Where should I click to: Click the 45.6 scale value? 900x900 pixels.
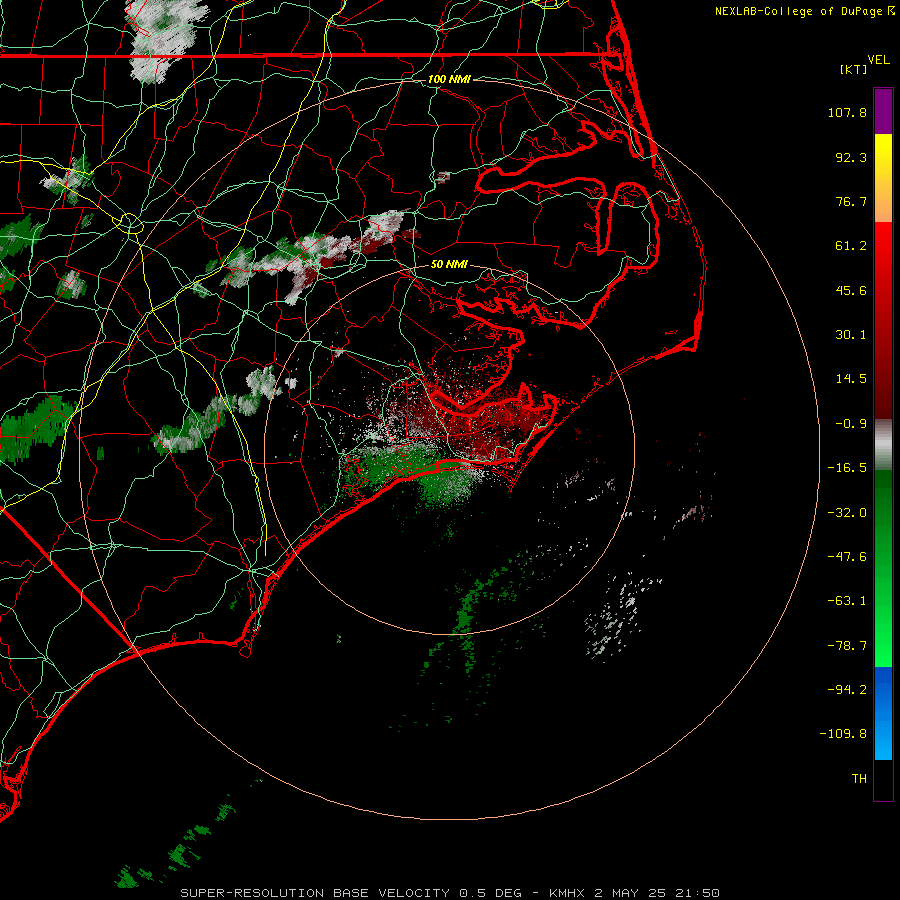click(x=851, y=290)
